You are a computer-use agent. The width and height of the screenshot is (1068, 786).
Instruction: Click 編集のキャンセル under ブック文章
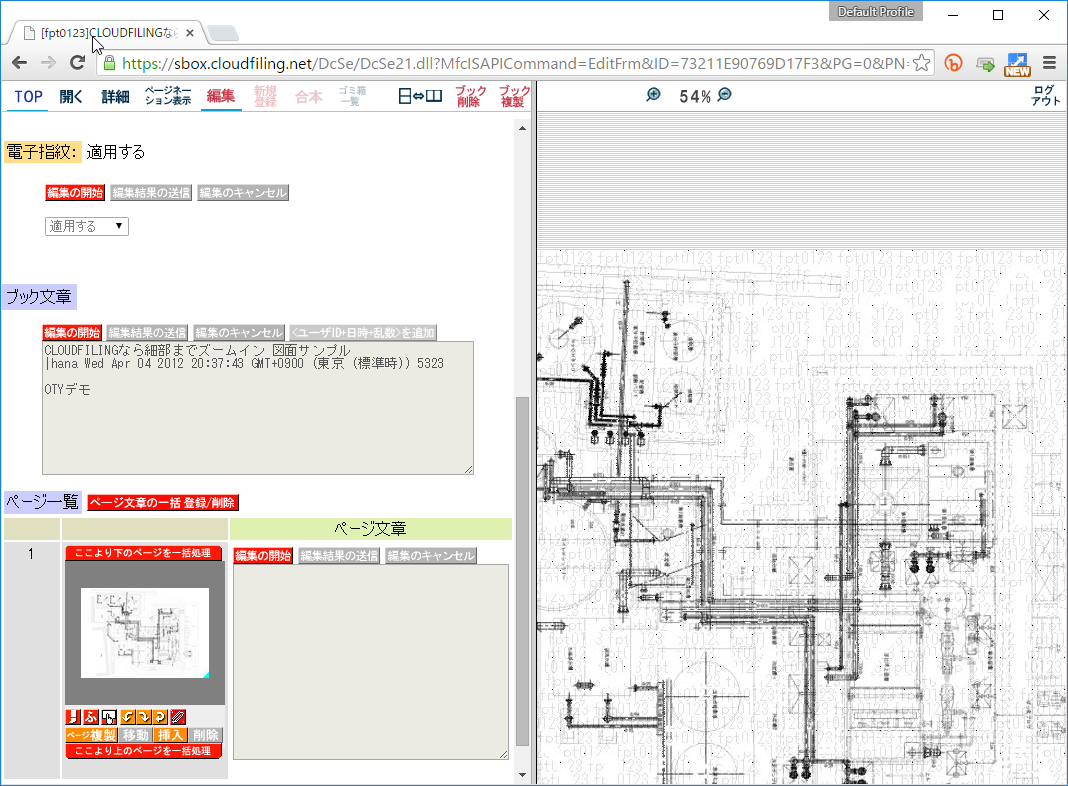click(238, 332)
